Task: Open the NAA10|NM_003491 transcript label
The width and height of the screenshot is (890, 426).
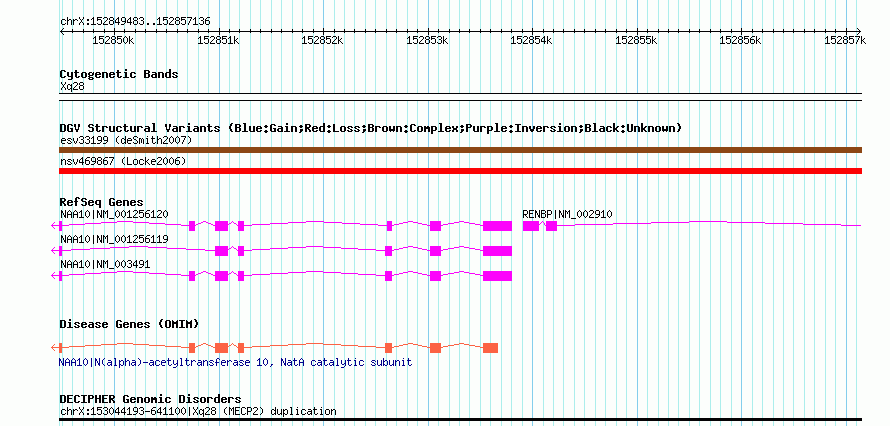Action: coord(105,264)
